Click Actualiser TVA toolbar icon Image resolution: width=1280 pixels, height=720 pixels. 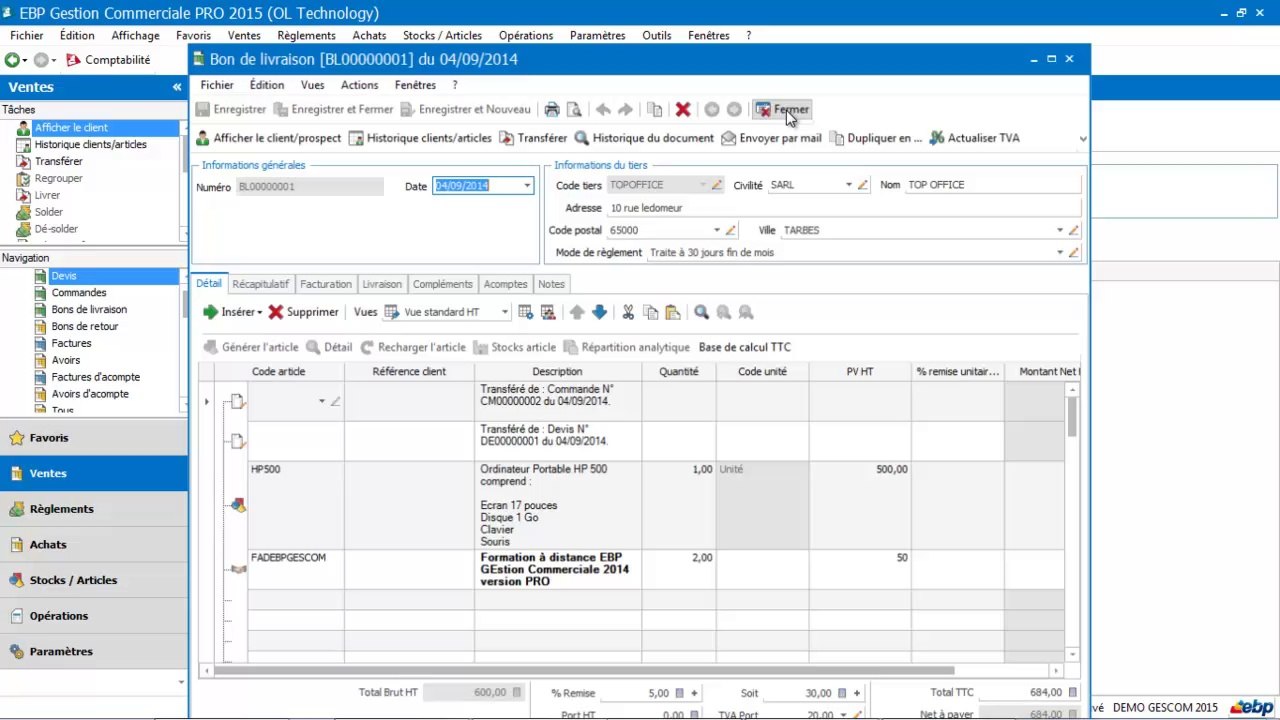click(974, 138)
